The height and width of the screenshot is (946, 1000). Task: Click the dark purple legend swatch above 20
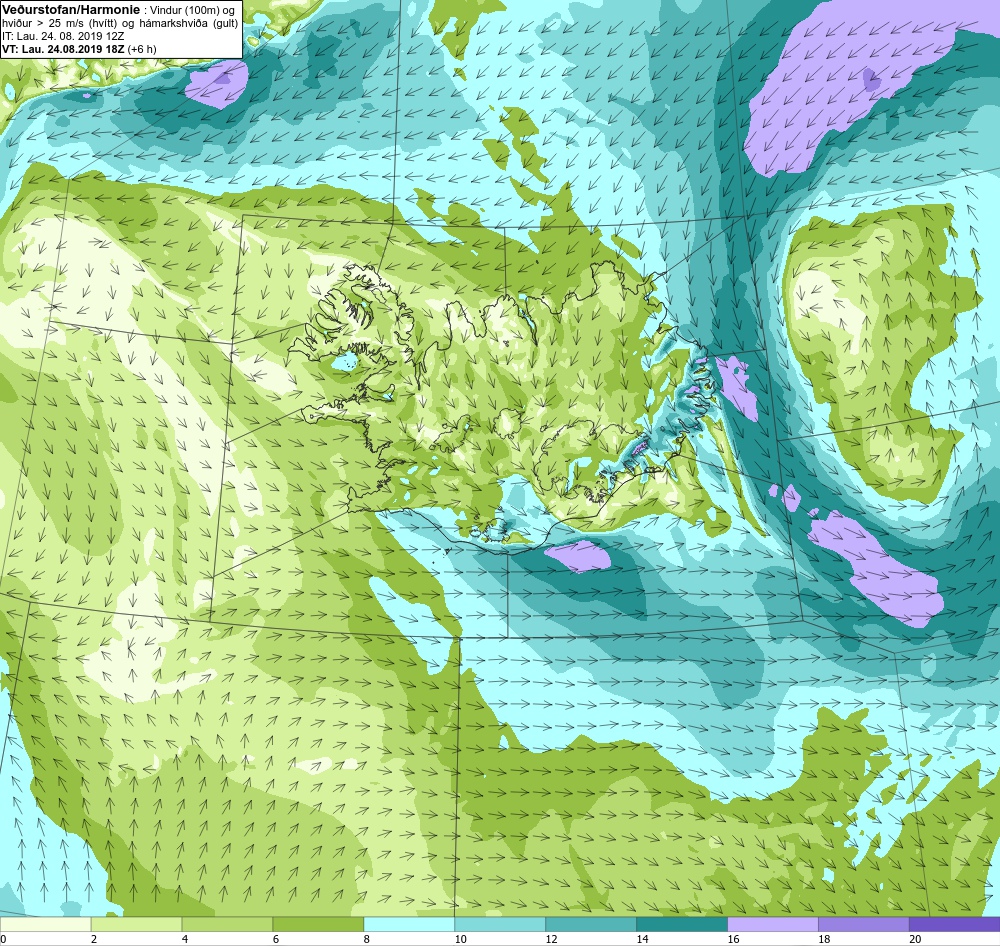(954, 924)
